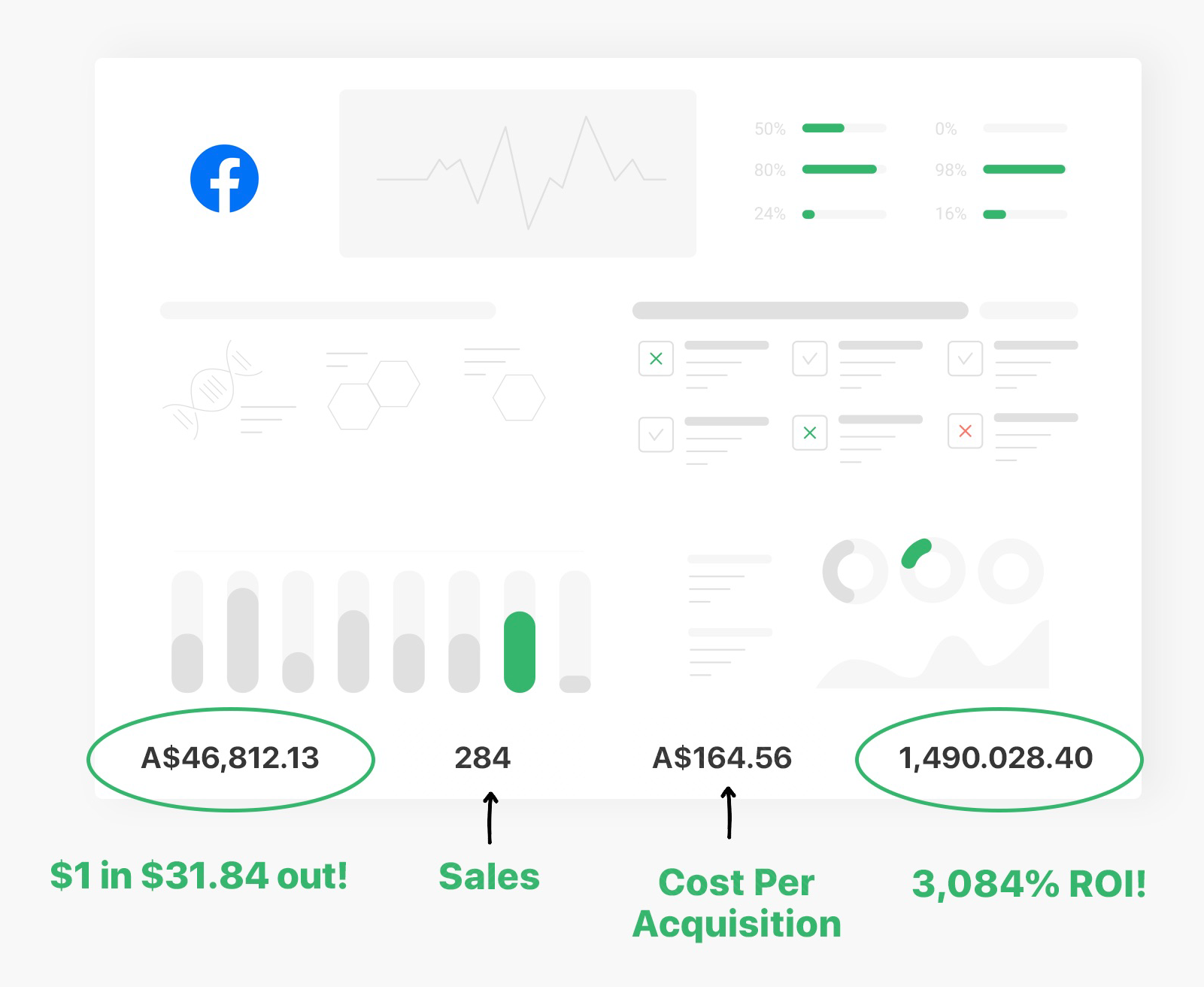The width and height of the screenshot is (1204, 987).
Task: Toggle the grey checkmark box in bottom row
Action: (656, 434)
